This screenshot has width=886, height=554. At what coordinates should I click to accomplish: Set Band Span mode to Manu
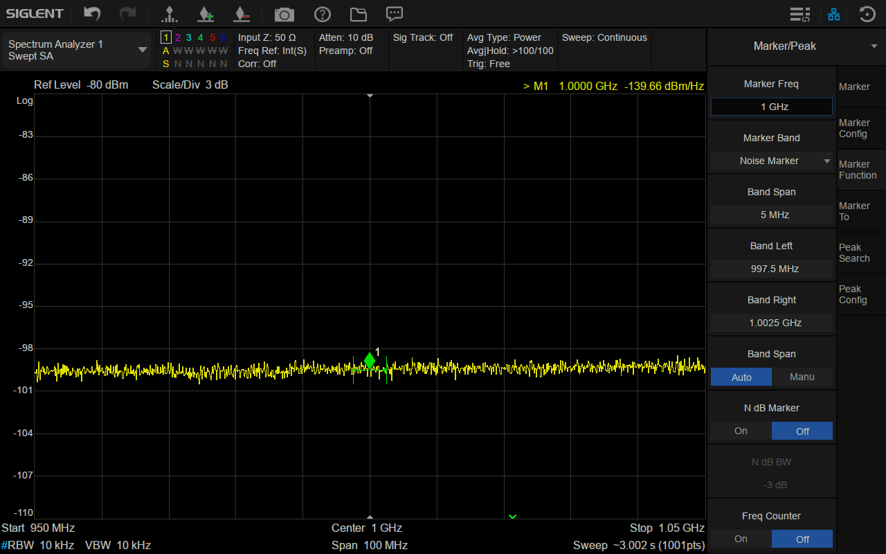802,377
